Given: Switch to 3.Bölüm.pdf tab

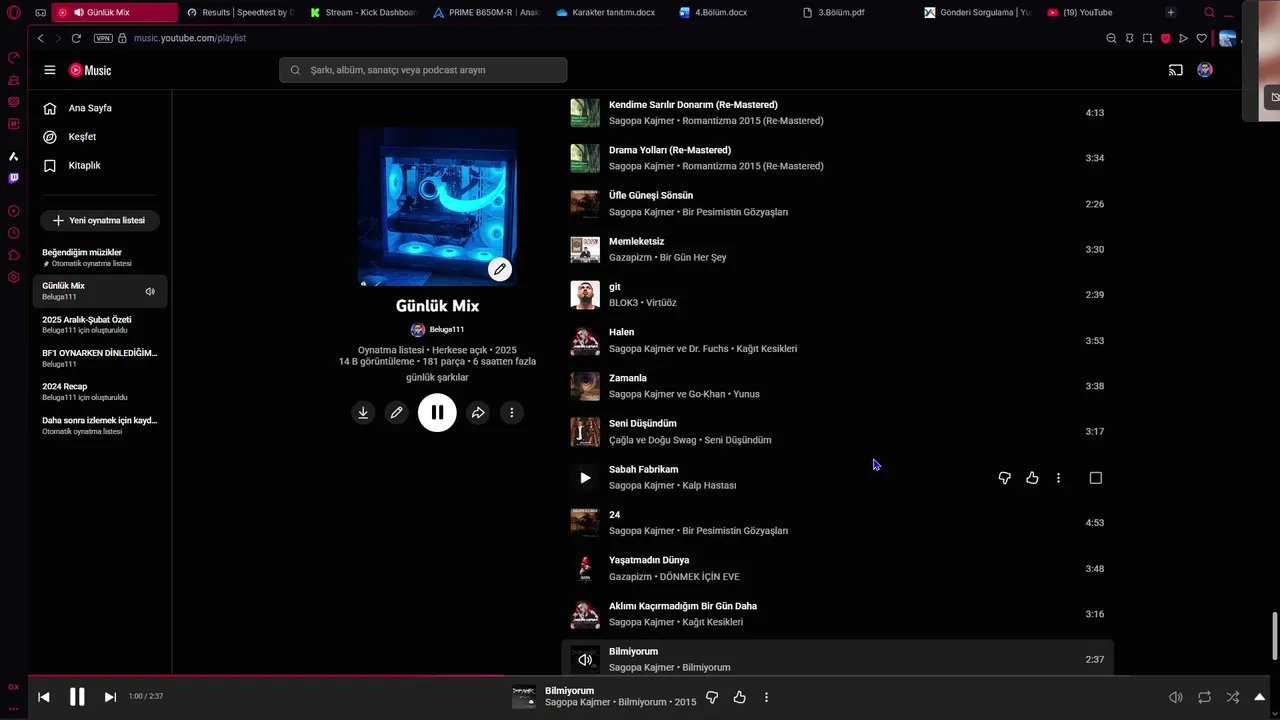Looking at the screenshot, I should (x=856, y=12).
